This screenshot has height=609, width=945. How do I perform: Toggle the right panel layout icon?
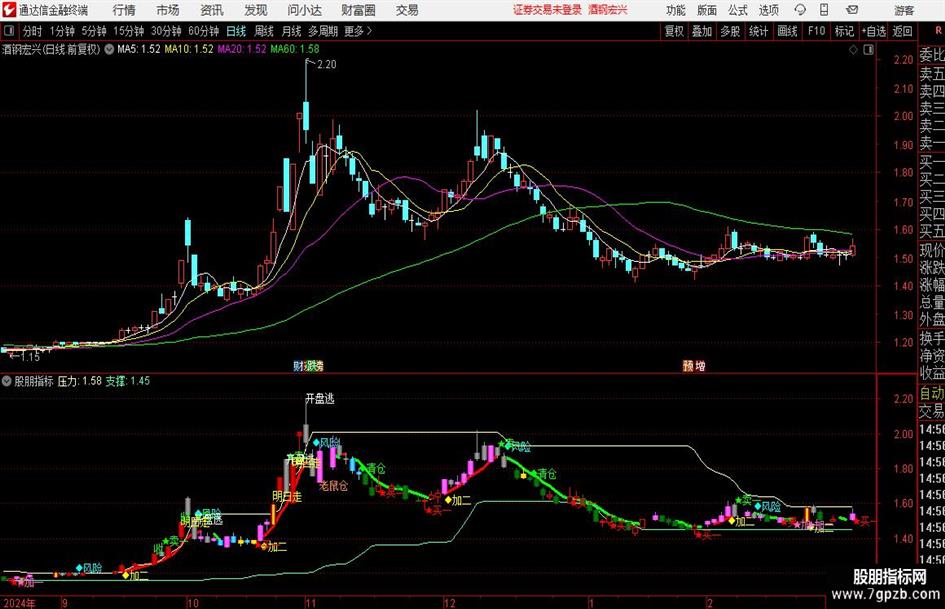point(868,50)
